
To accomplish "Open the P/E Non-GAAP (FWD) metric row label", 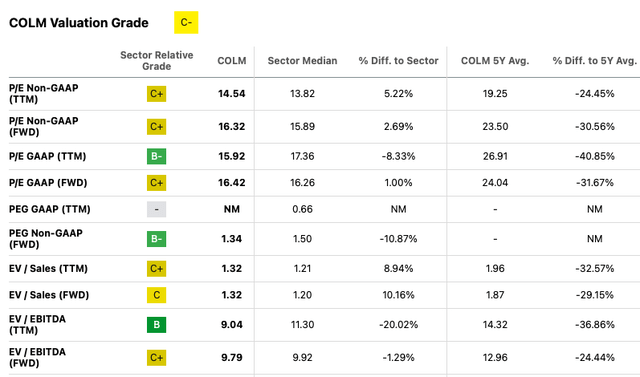I will click(44, 126).
